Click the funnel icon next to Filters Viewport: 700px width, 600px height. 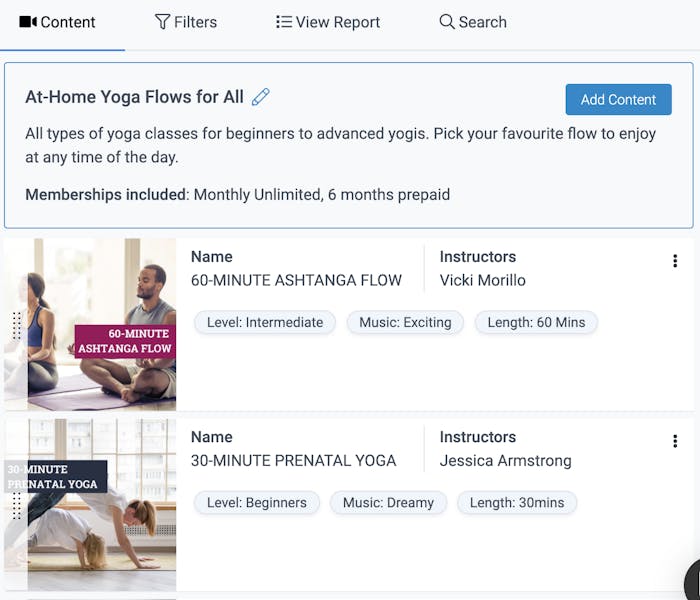162,21
